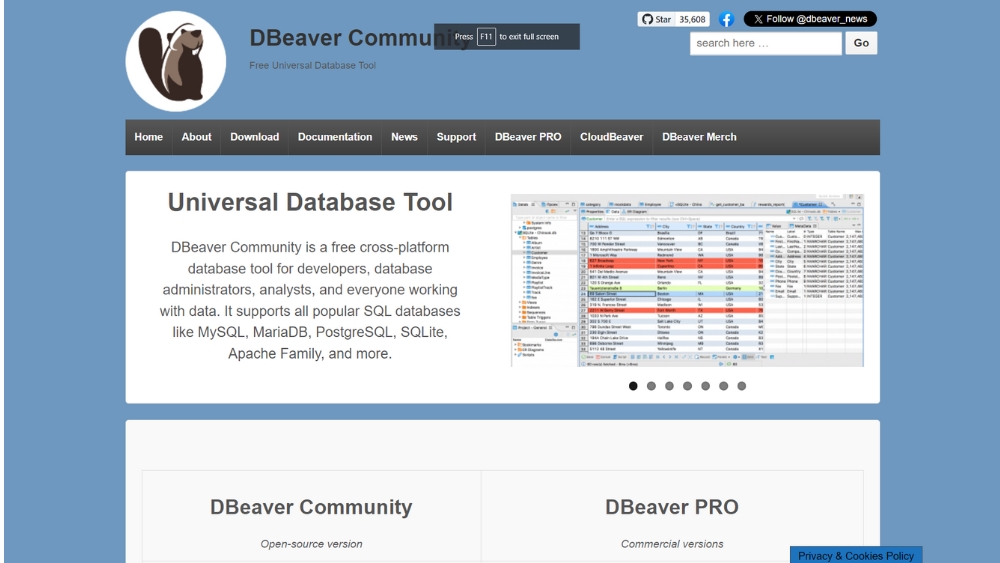Select the second carousel dot

651,386
